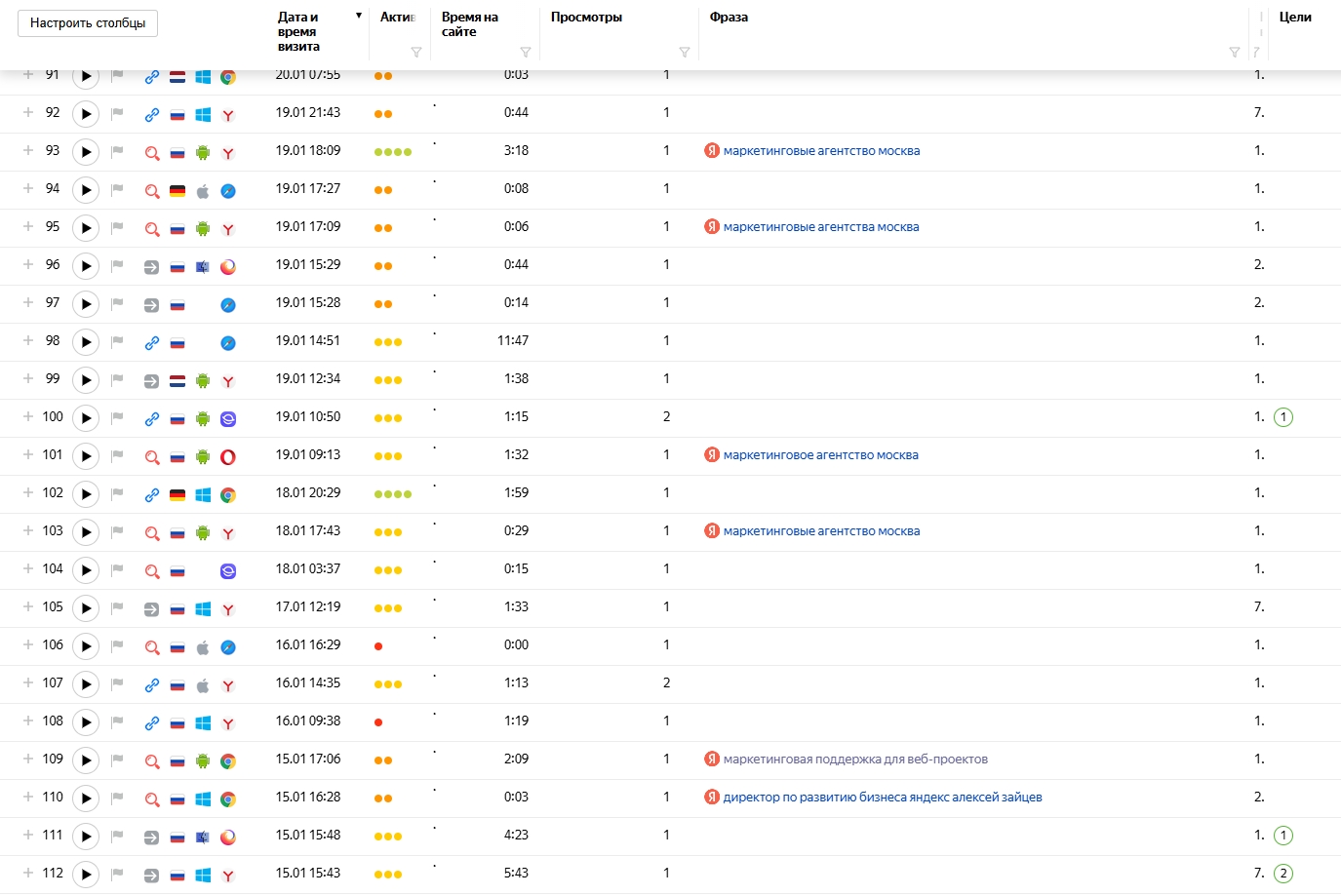Expand the details of visit 96
Image resolution: width=1341 pixels, height=896 pixels.
tap(28, 264)
